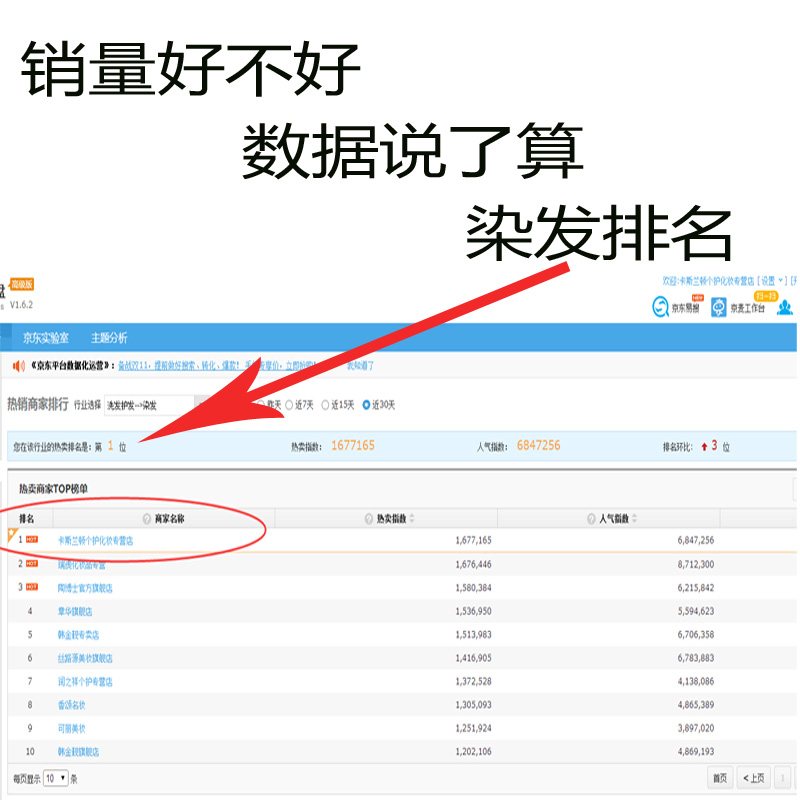Click the orange 扫一扫 badge
Screen dimensions: 800x800
coord(765,296)
